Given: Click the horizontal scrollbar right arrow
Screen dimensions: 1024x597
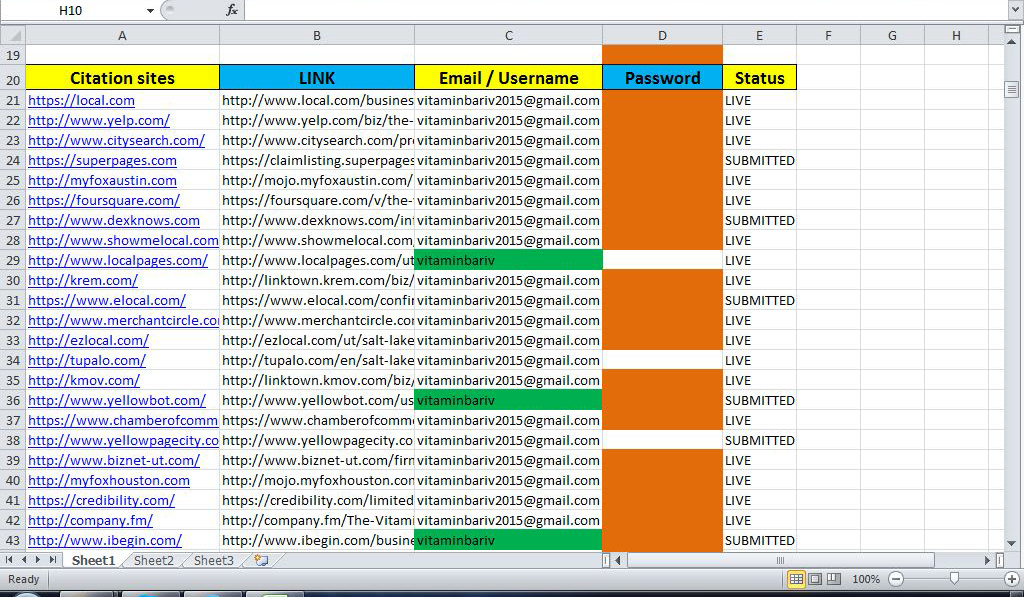Looking at the screenshot, I should tap(987, 560).
